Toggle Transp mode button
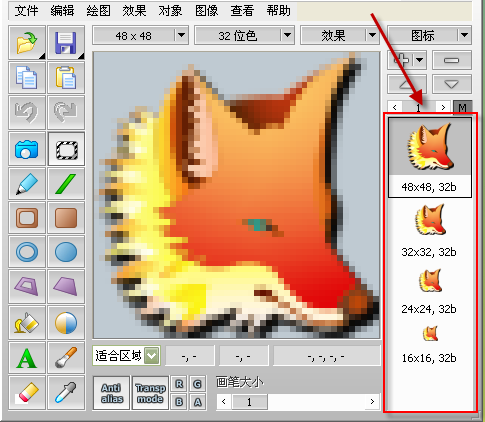This screenshot has height=422, width=485. 150,393
